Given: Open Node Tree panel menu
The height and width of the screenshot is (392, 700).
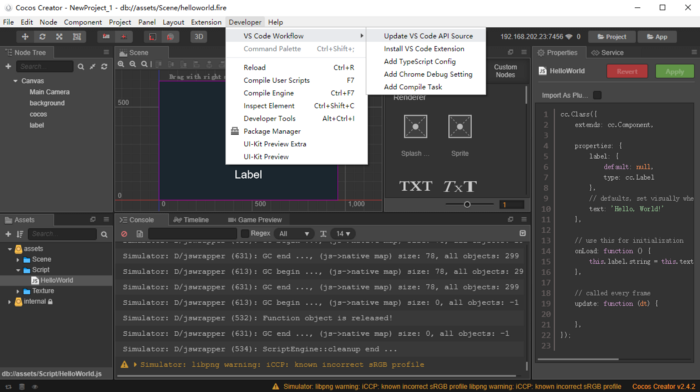Looking at the screenshot, I should pos(106,52).
